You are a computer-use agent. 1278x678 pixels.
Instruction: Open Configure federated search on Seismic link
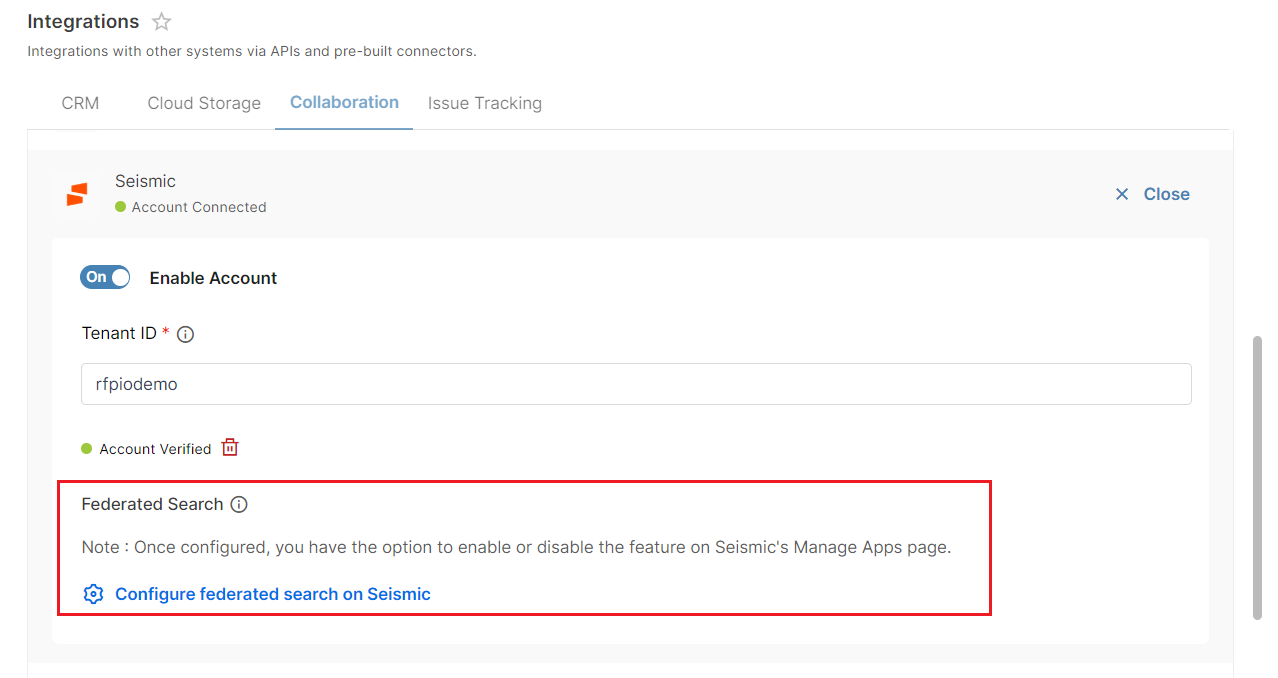click(273, 594)
